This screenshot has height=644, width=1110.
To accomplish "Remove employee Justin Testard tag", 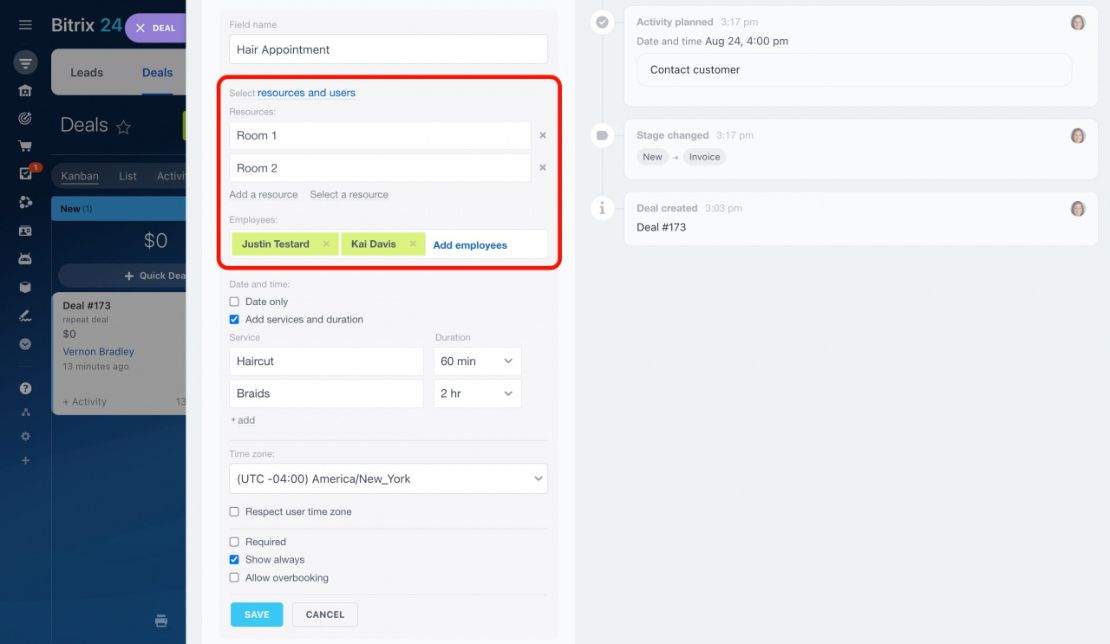I will [326, 243].
